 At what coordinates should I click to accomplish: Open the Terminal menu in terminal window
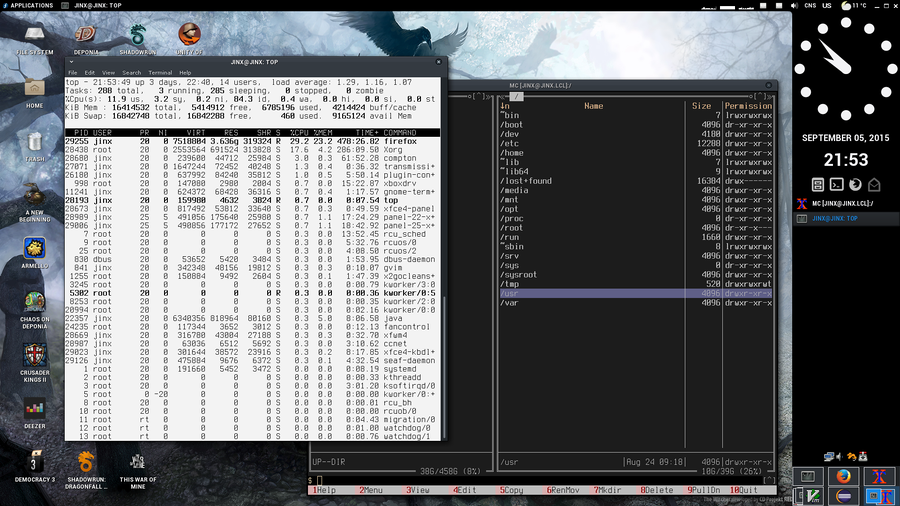(160, 73)
